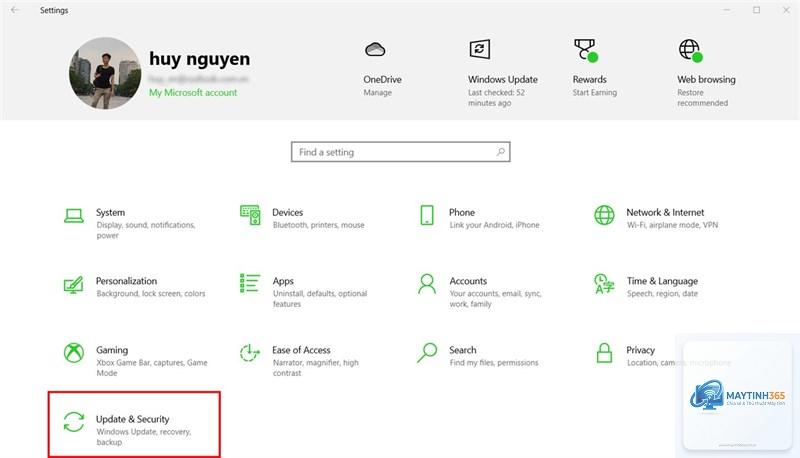The height and width of the screenshot is (458, 800).
Task: Open the Devices category label
Action: pos(287,212)
